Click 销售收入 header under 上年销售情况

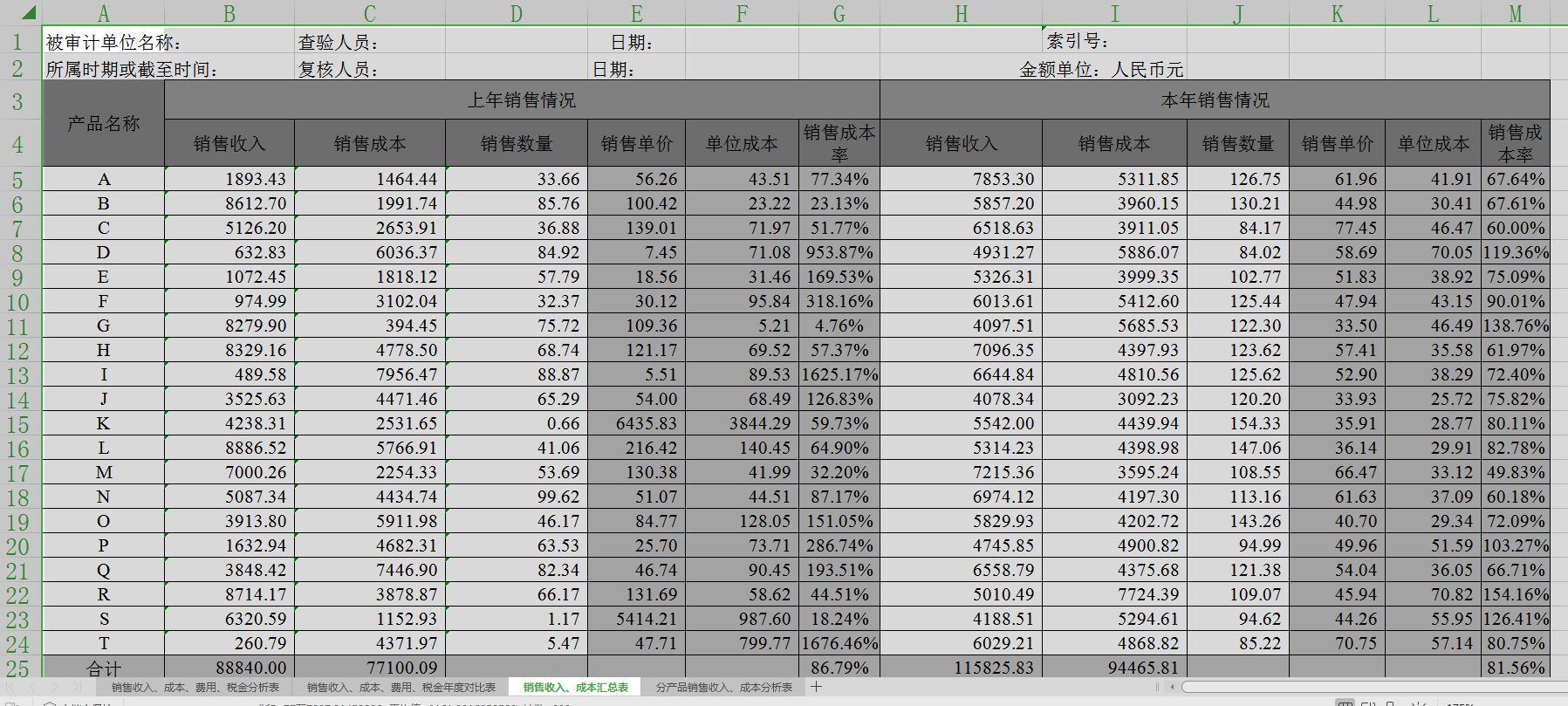tap(229, 143)
